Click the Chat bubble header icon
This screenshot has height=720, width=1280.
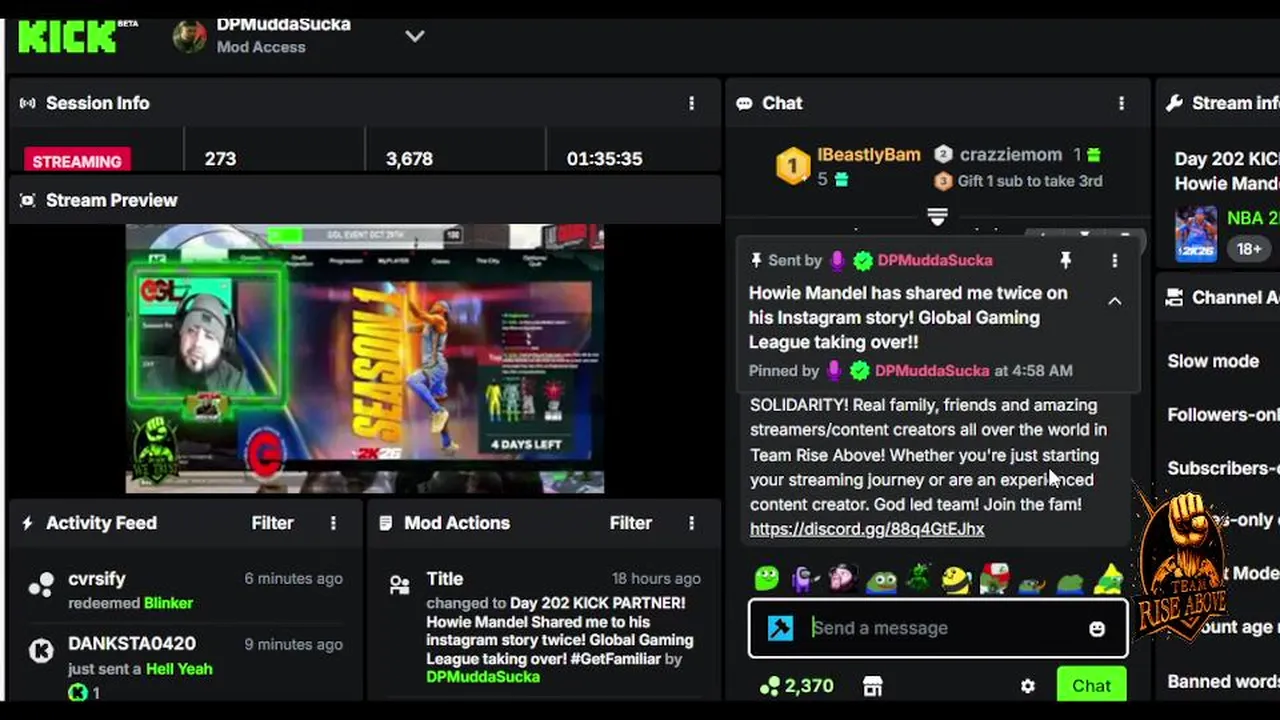pyautogui.click(x=744, y=103)
